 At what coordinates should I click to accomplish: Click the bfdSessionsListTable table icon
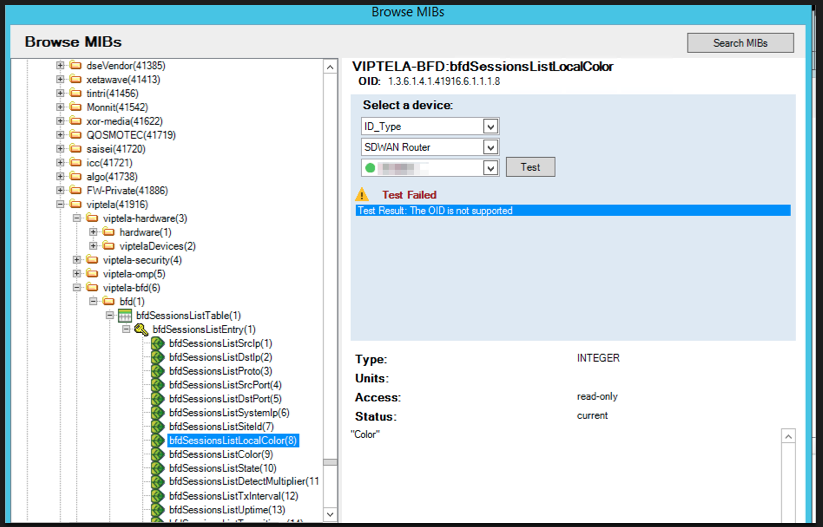pyautogui.click(x=125, y=315)
